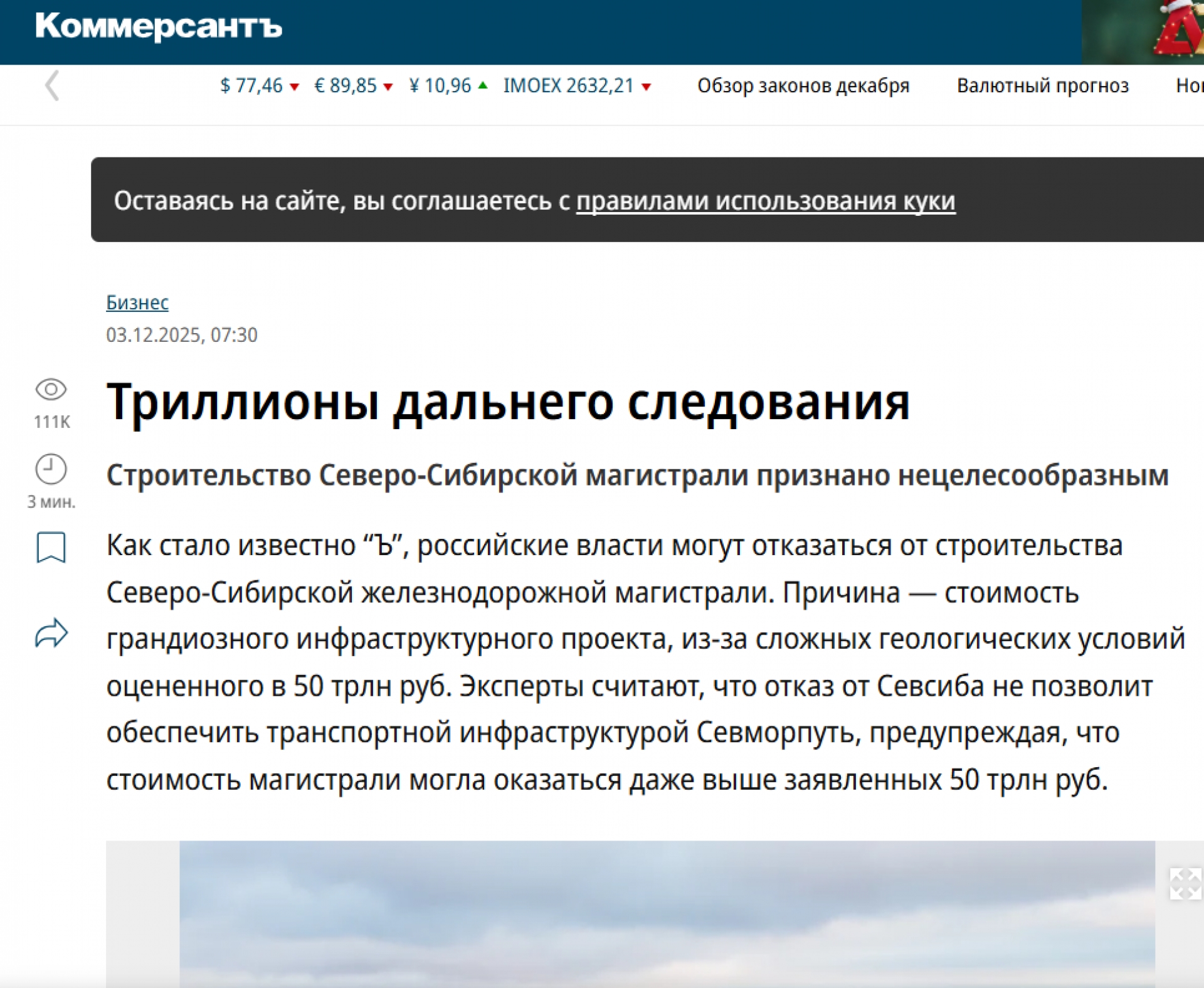Open the cookie rules link
Viewport: 1204px width, 988px height.
[x=765, y=201]
